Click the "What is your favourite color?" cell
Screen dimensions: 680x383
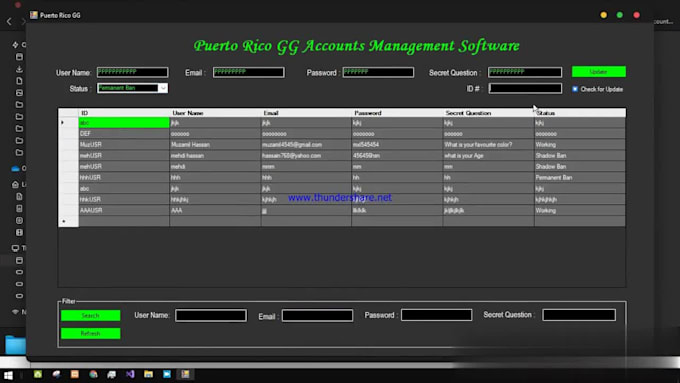click(488, 144)
